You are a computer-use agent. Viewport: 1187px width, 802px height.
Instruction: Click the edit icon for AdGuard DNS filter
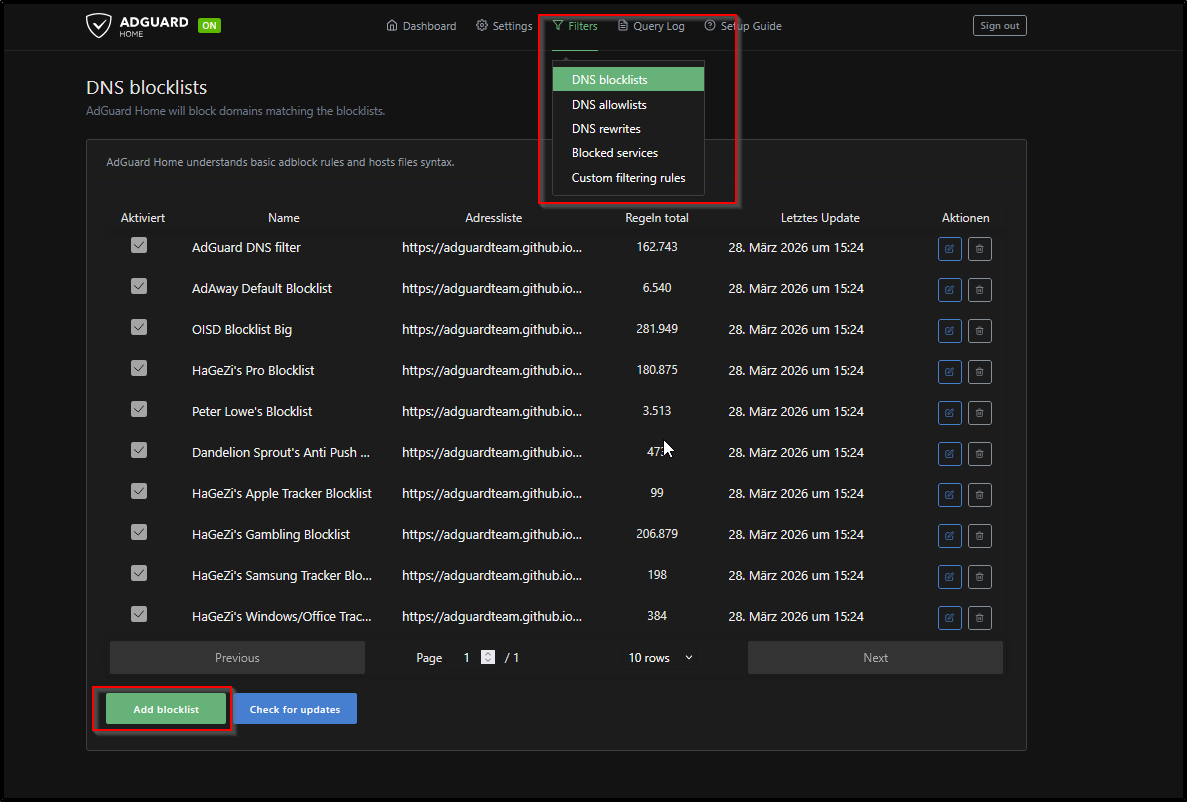(x=949, y=249)
